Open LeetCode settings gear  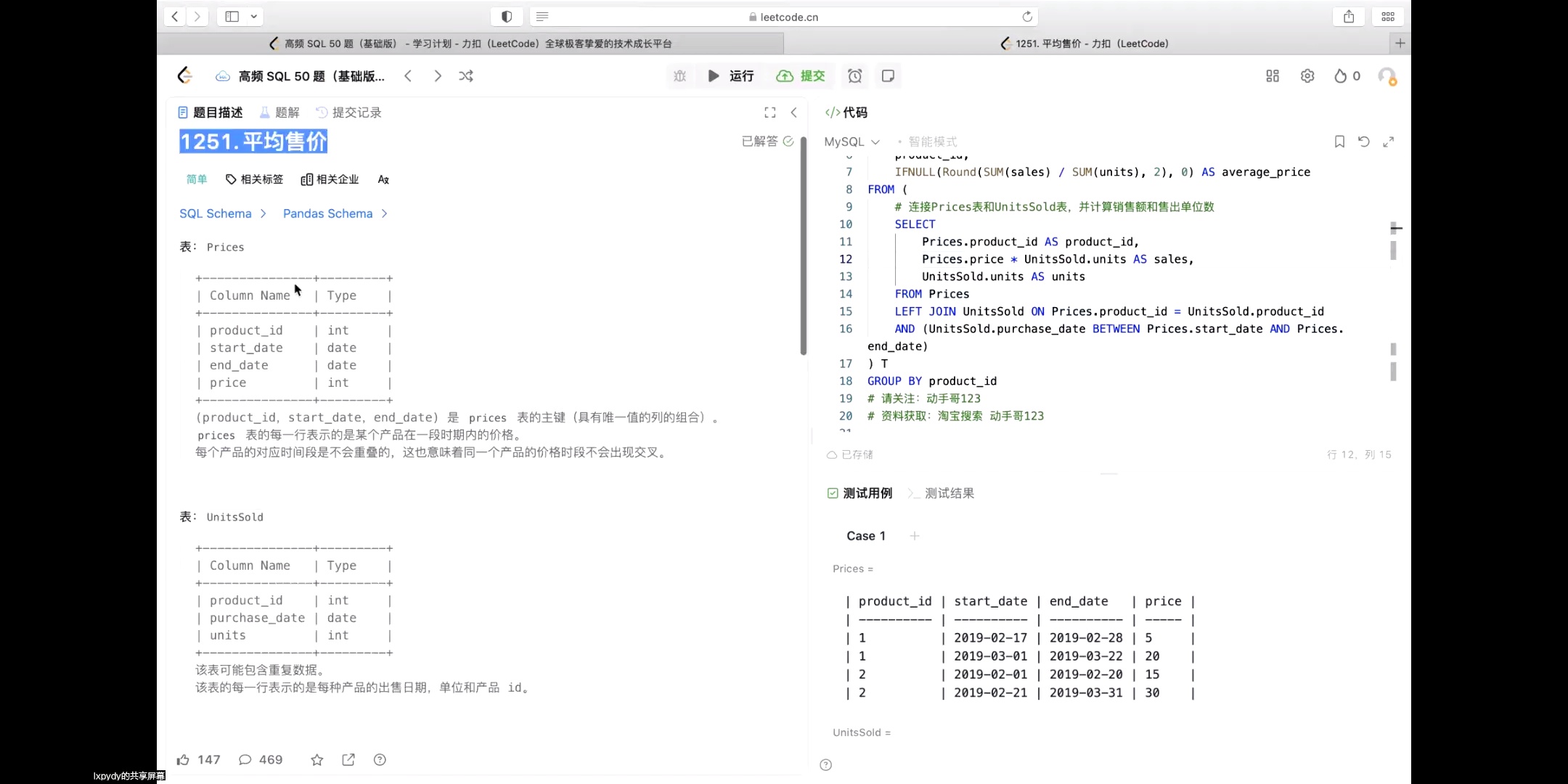[x=1308, y=75]
